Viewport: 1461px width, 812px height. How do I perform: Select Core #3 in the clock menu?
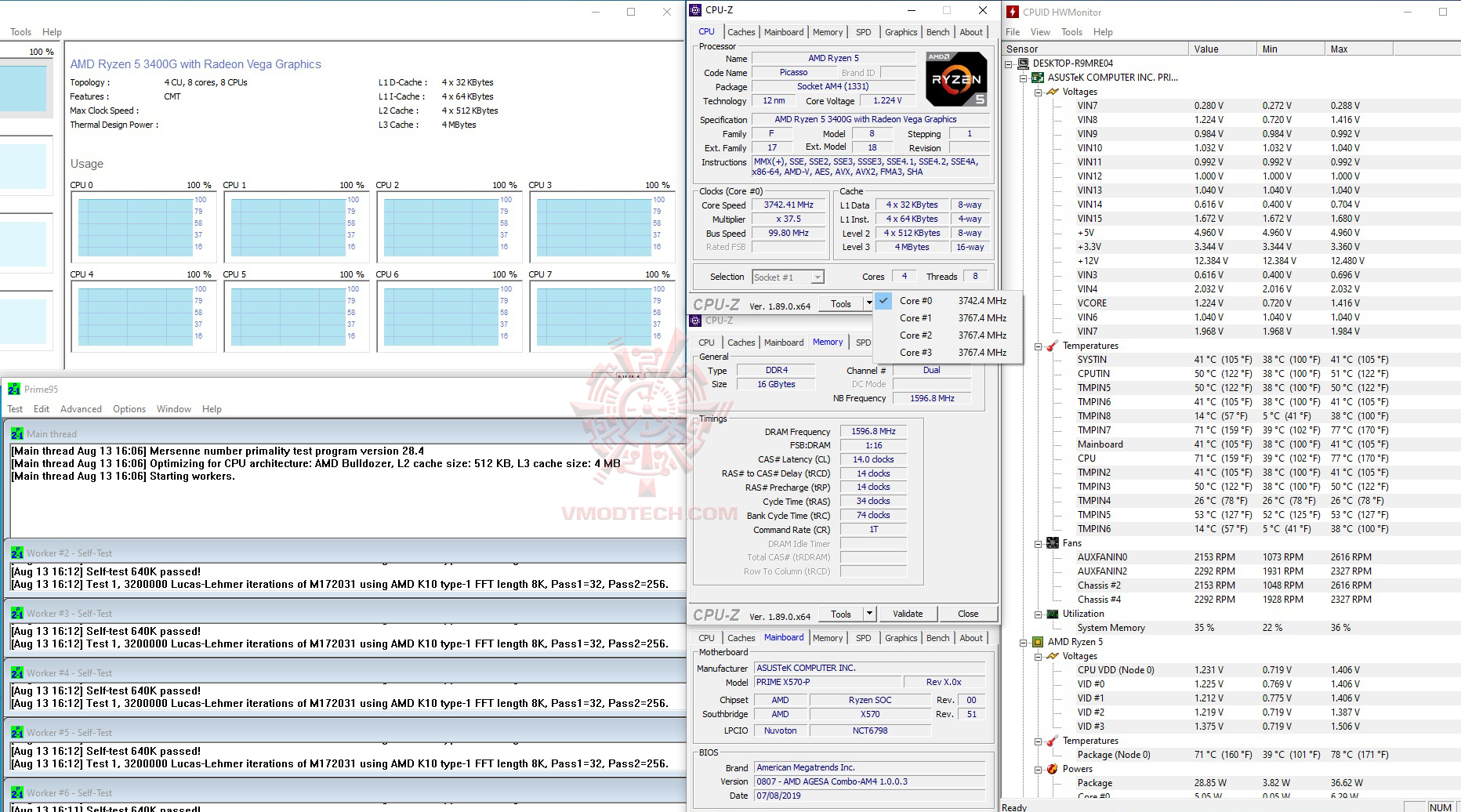click(x=948, y=353)
